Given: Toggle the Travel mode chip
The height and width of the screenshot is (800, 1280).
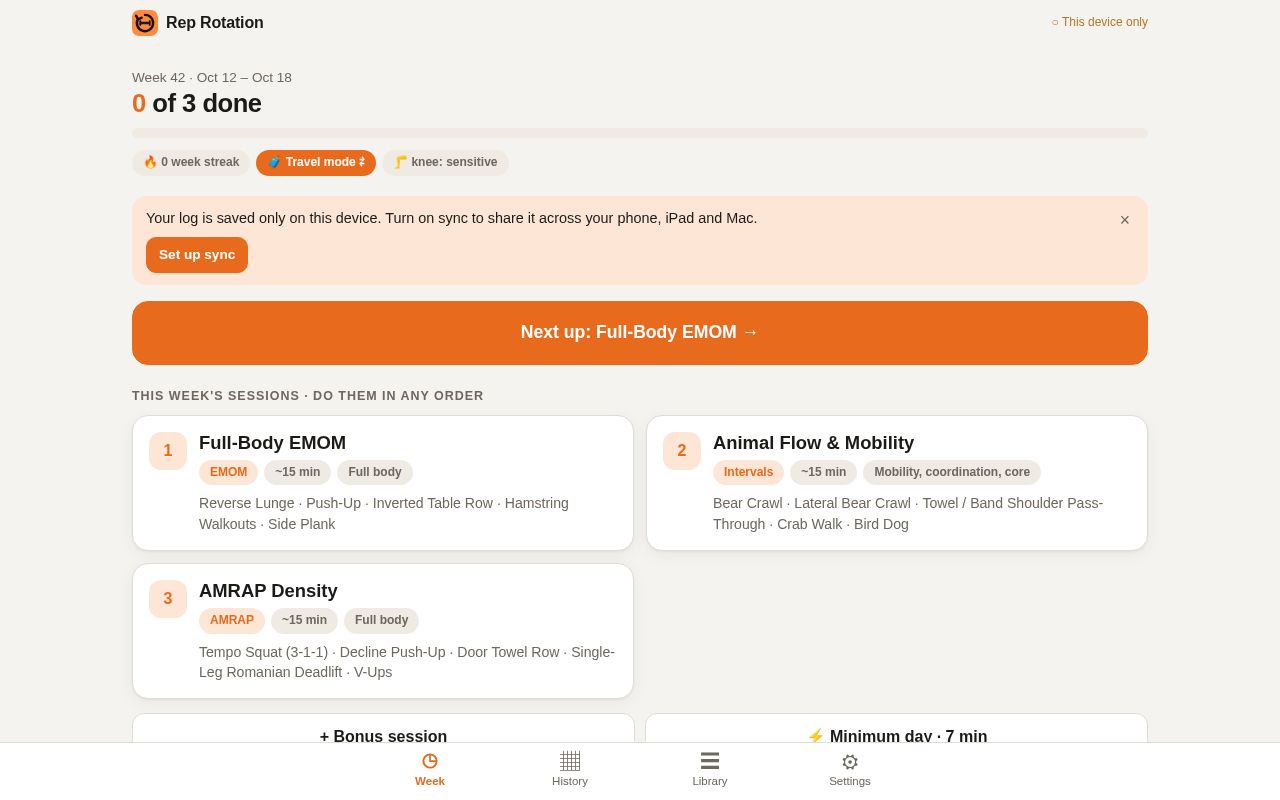Looking at the screenshot, I should coord(316,163).
